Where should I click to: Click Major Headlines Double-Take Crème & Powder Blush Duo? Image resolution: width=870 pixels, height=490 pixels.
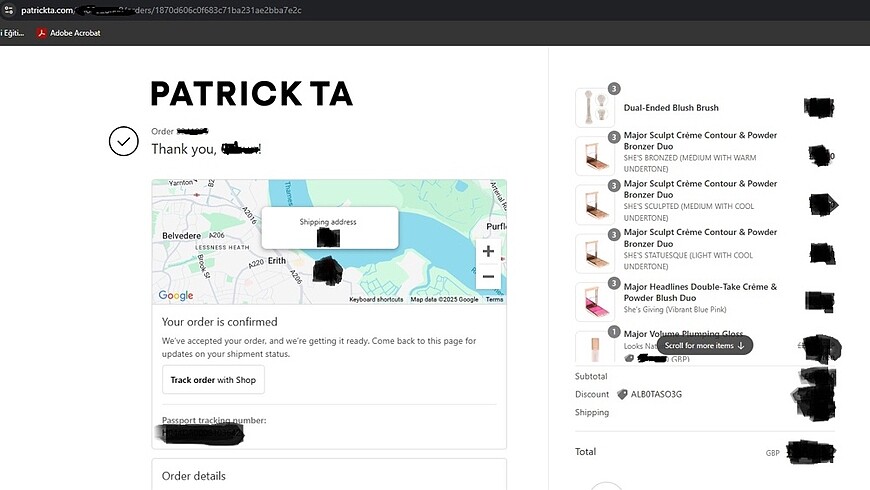pyautogui.click(x=700, y=292)
